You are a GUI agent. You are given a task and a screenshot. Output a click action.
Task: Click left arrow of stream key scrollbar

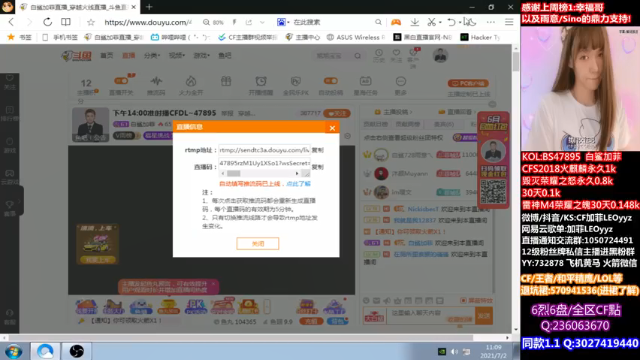pos(222,173)
